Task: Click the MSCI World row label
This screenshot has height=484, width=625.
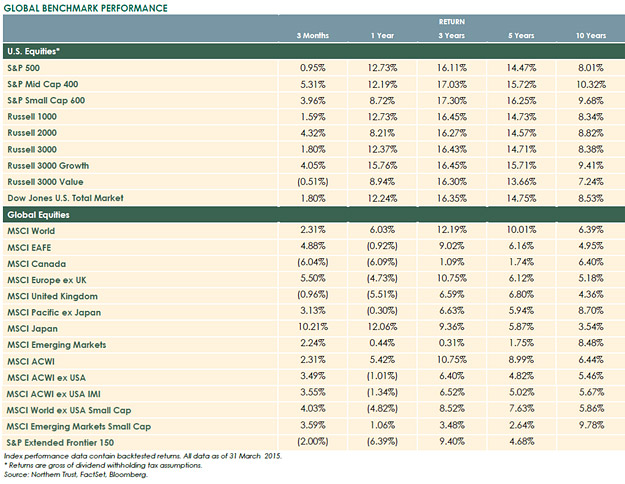Action: [x=31, y=231]
